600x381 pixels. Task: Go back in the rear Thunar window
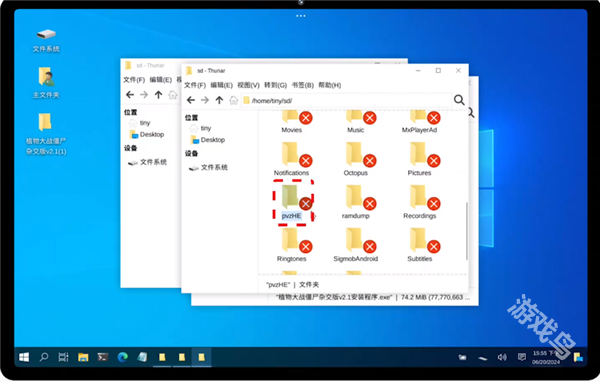(x=130, y=94)
